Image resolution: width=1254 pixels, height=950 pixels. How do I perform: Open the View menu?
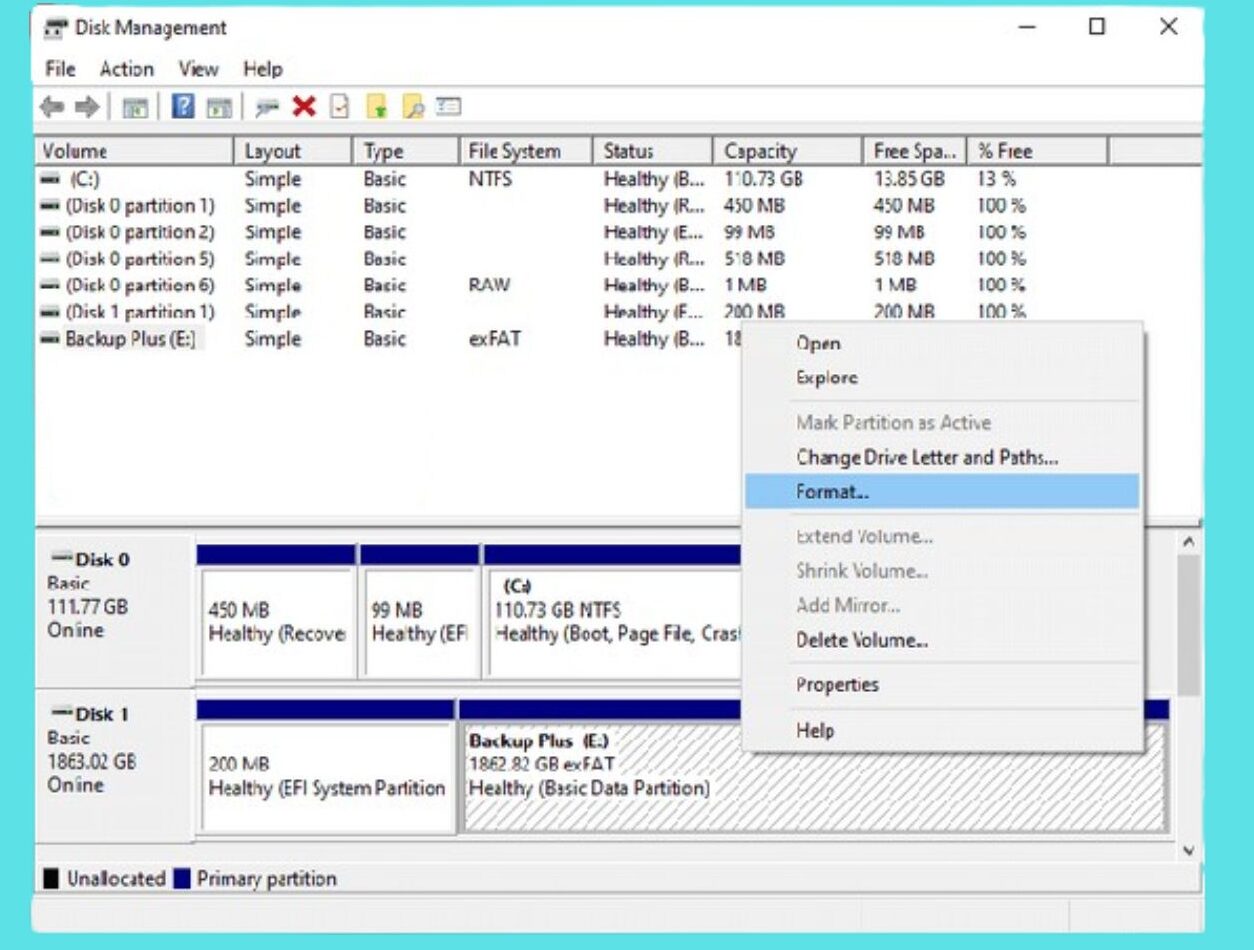pos(198,69)
